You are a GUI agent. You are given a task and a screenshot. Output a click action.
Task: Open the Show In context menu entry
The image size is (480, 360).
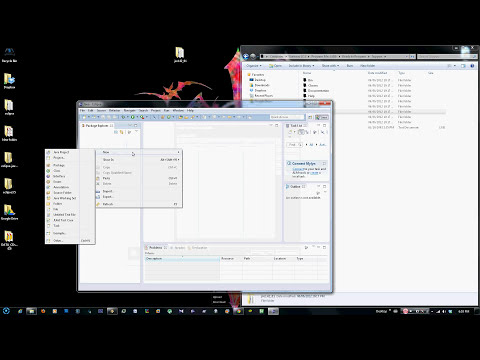point(139,160)
